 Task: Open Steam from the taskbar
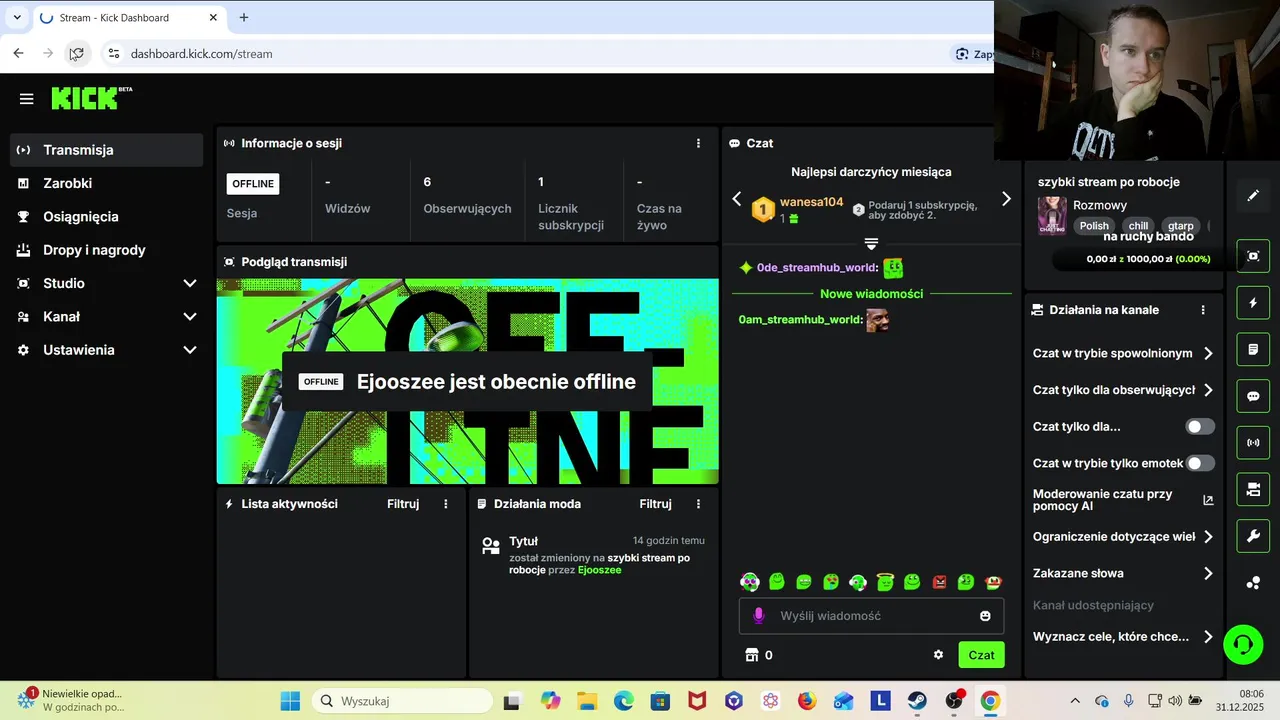pos(916,701)
